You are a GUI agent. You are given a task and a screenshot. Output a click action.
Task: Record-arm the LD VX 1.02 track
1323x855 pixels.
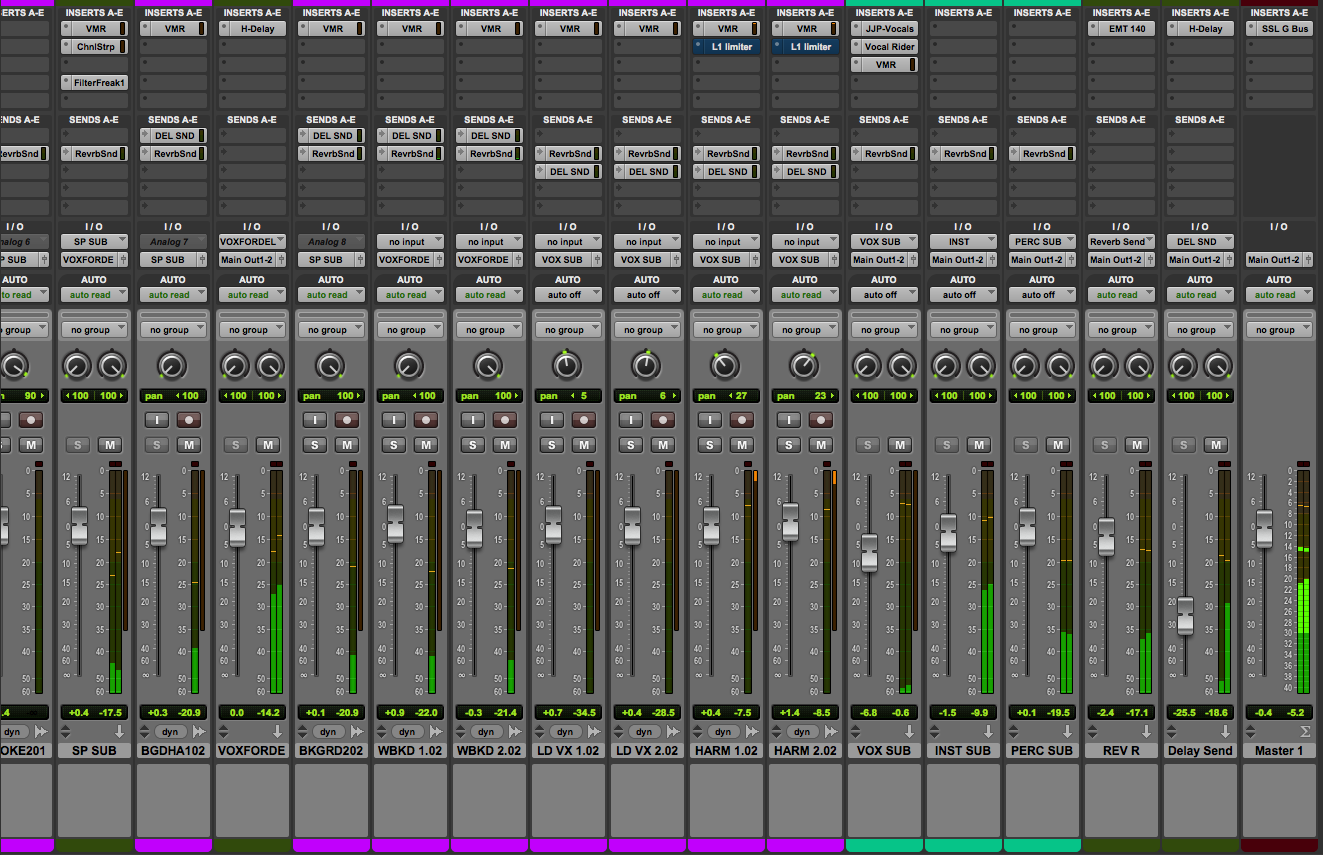(x=584, y=420)
